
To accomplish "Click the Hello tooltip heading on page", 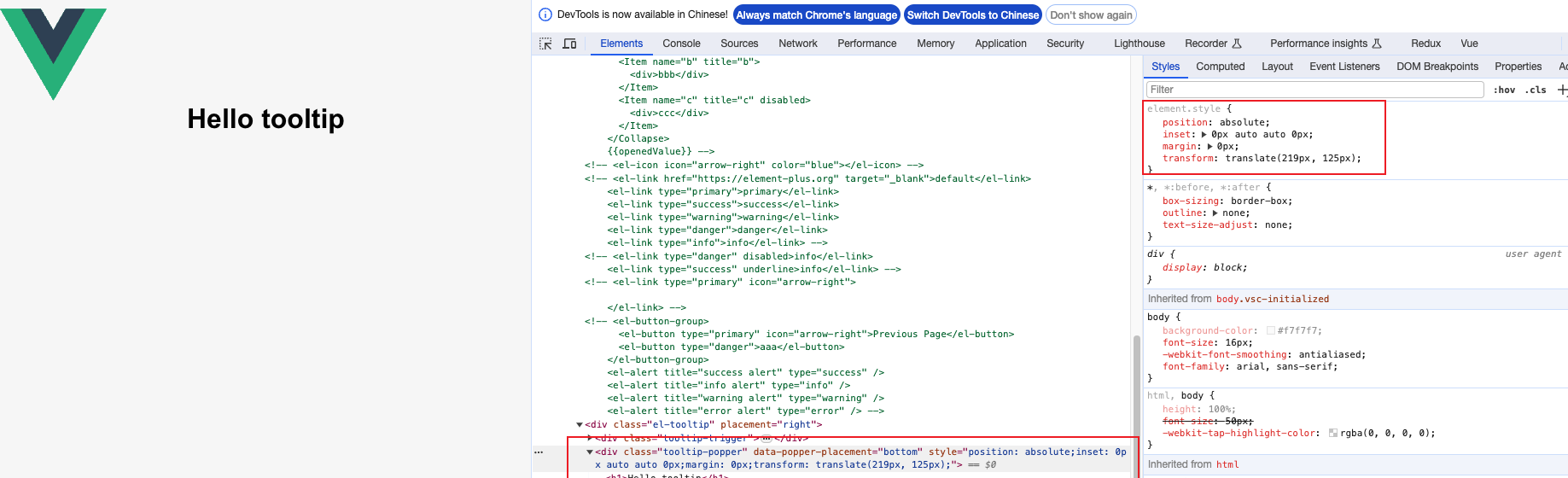I will pyautogui.click(x=265, y=119).
